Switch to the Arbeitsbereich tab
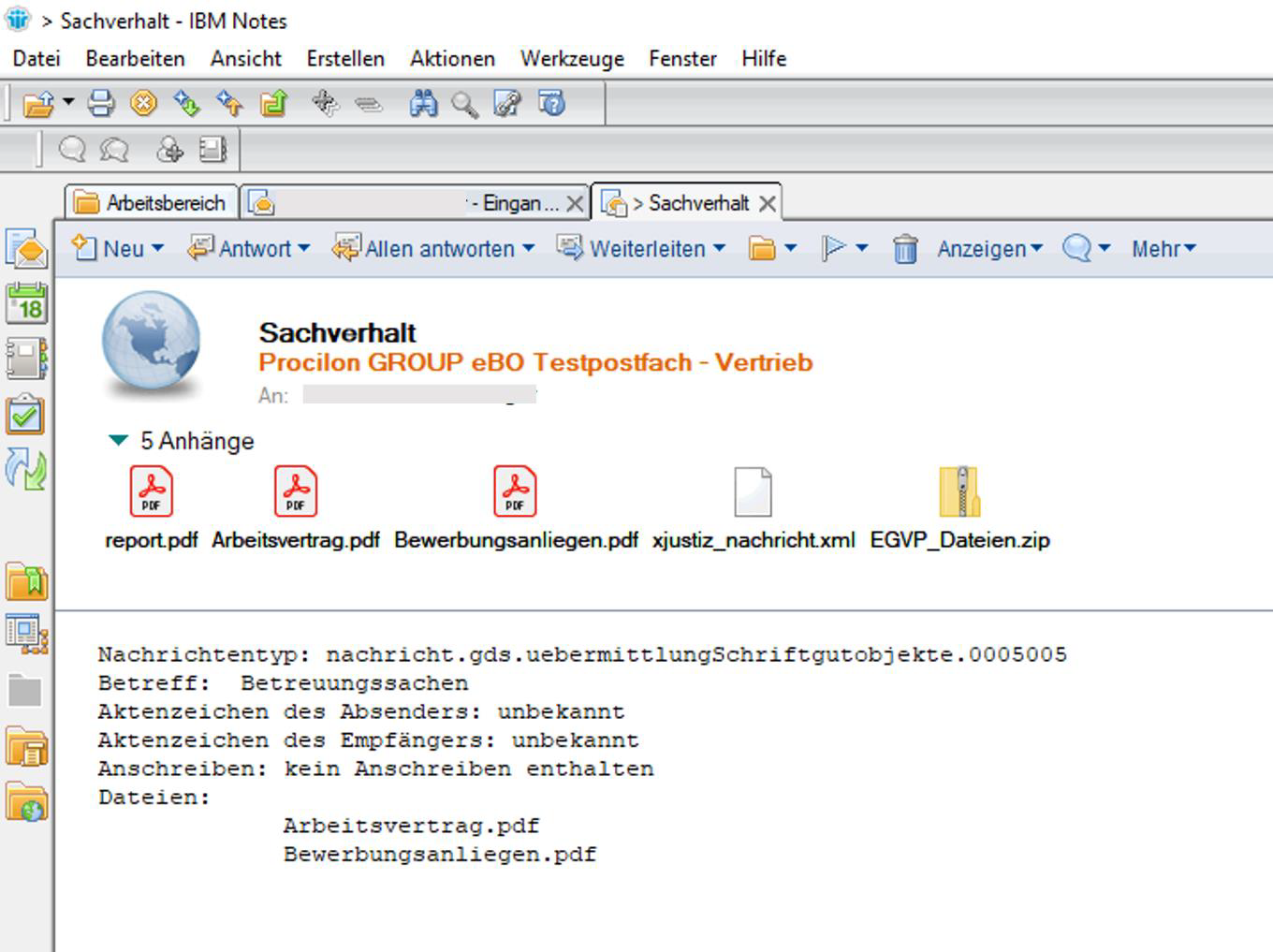Viewport: 1273px width, 952px height. point(152,202)
